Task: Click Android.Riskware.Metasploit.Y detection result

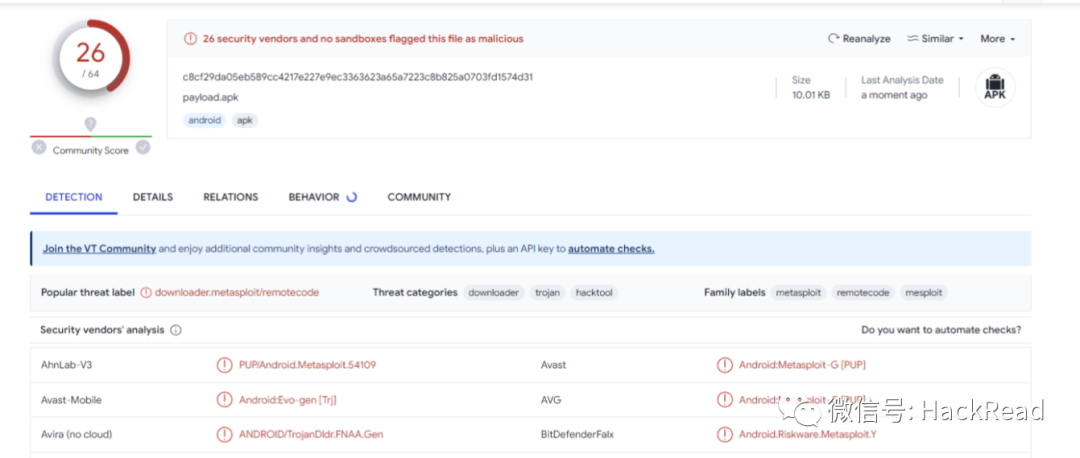Action: click(x=808, y=435)
